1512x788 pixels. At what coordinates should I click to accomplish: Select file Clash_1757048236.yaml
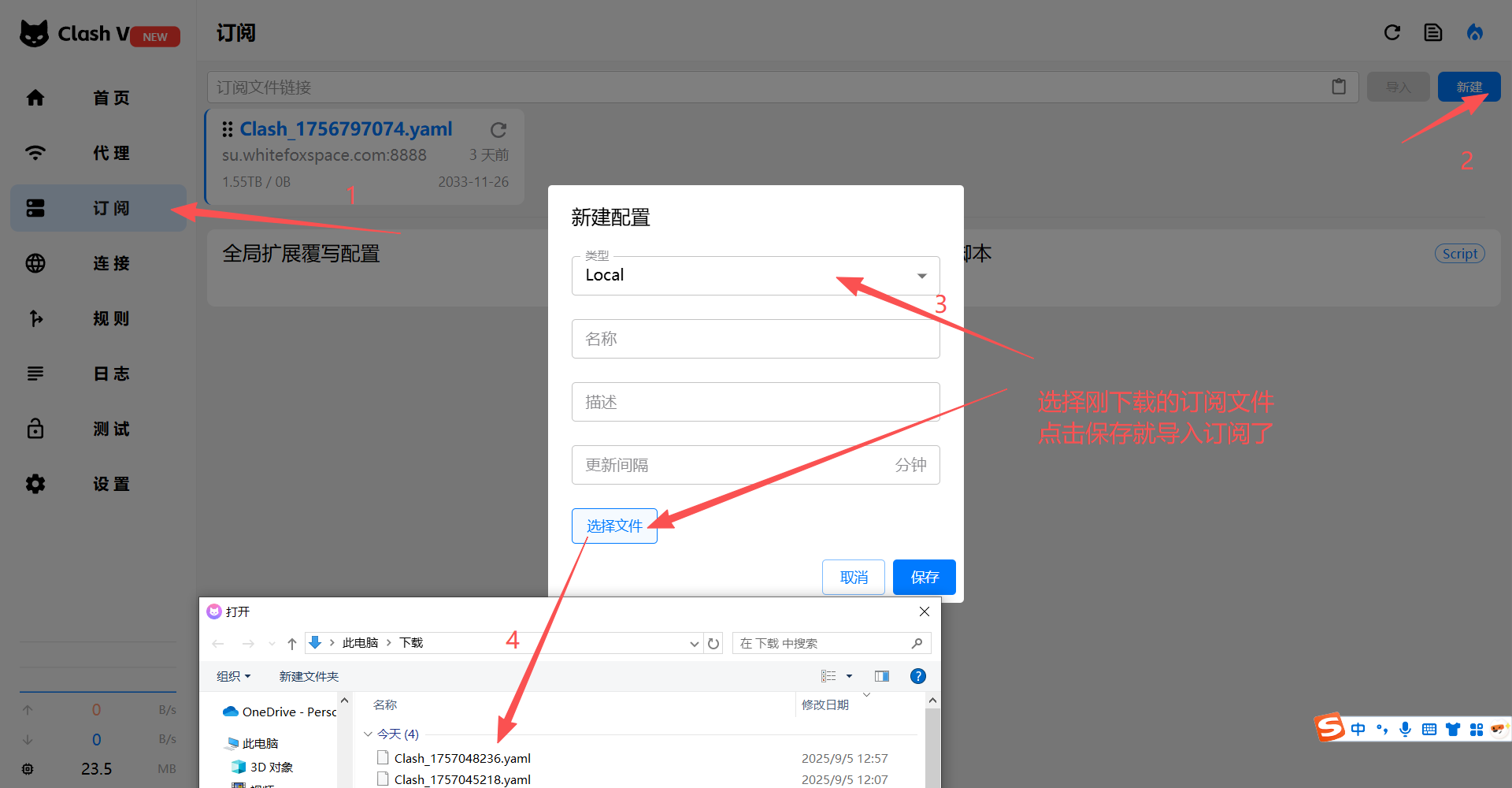point(462,758)
